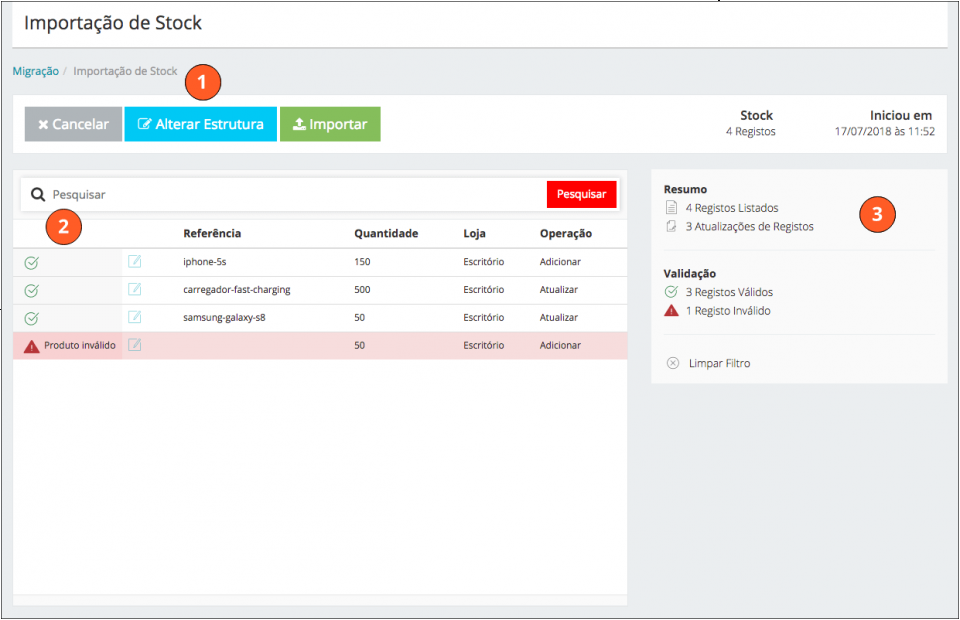960x620 pixels.
Task: Click the Limpar Filtro clear icon
Action: coord(673,363)
